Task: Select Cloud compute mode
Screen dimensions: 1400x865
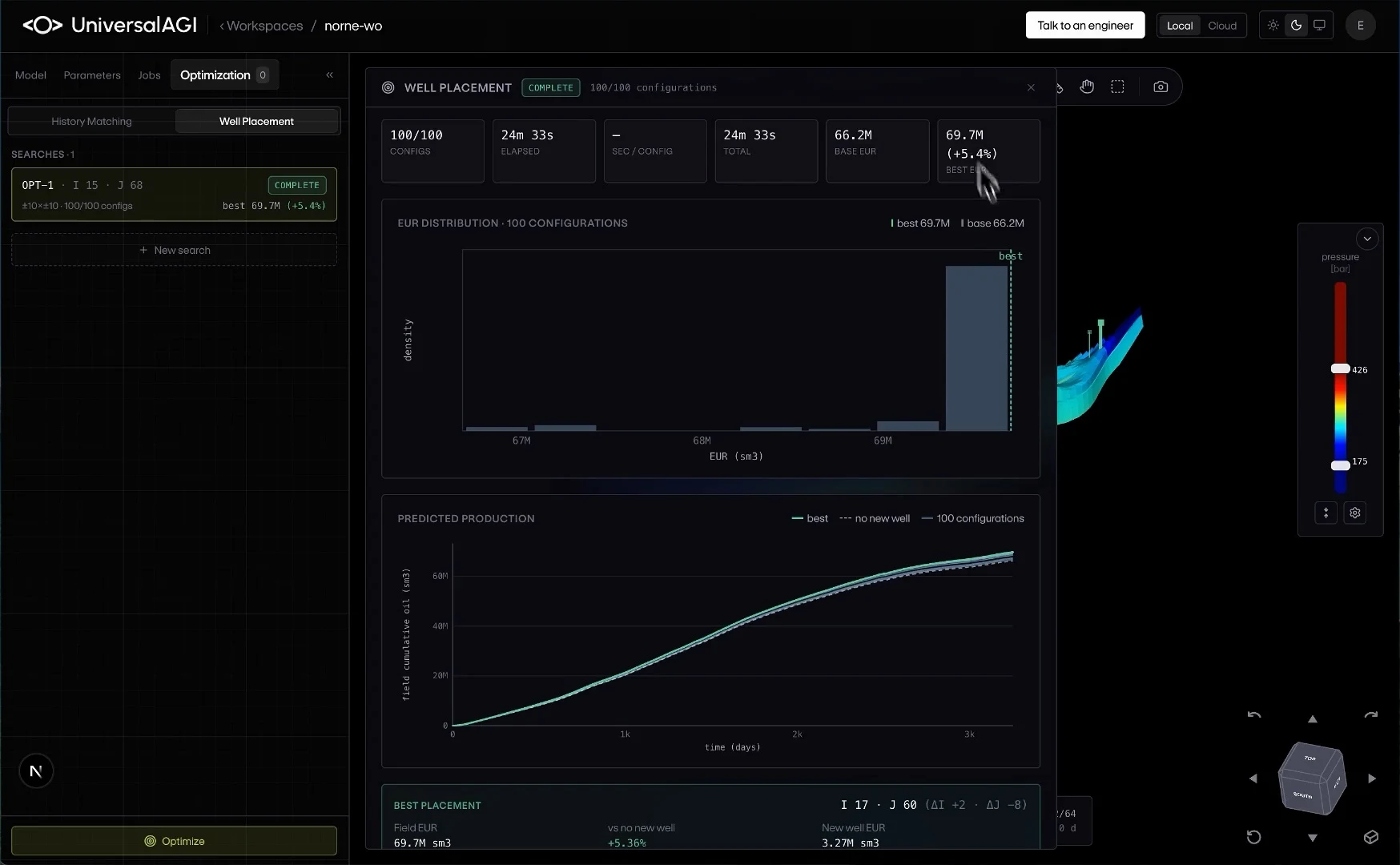Action: (x=1222, y=26)
